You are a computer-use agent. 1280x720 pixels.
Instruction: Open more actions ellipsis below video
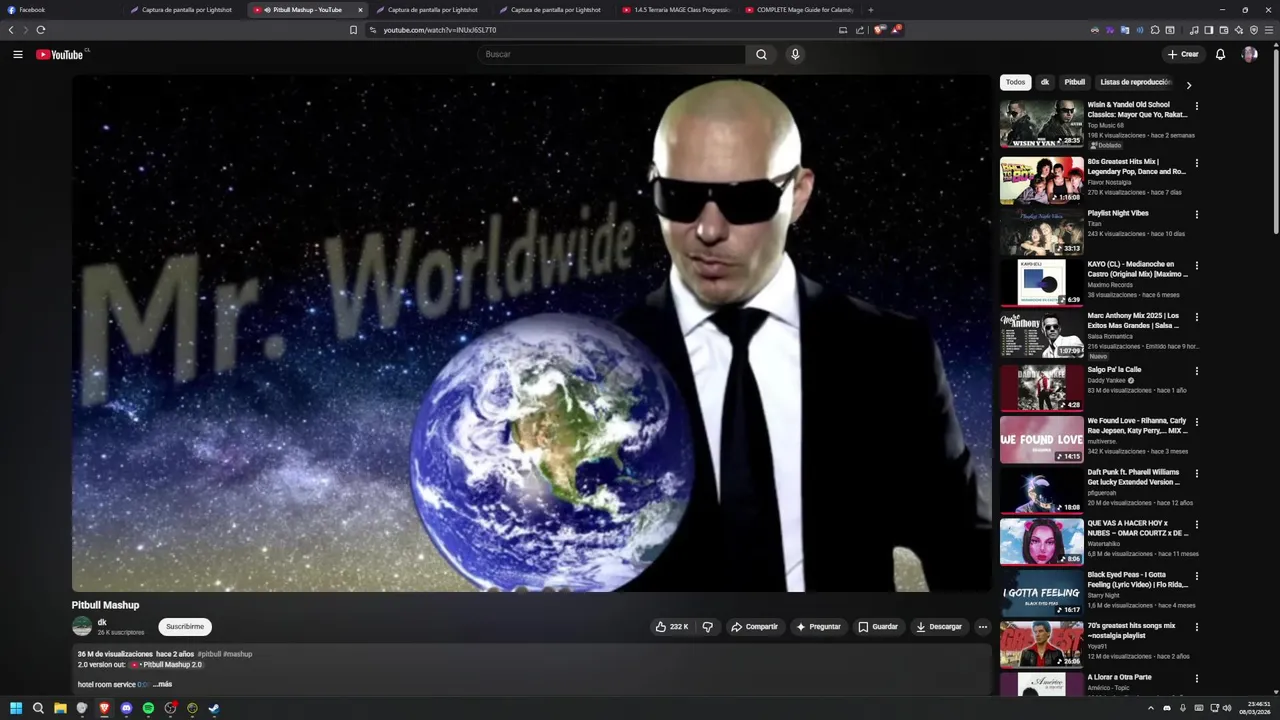tap(982, 627)
